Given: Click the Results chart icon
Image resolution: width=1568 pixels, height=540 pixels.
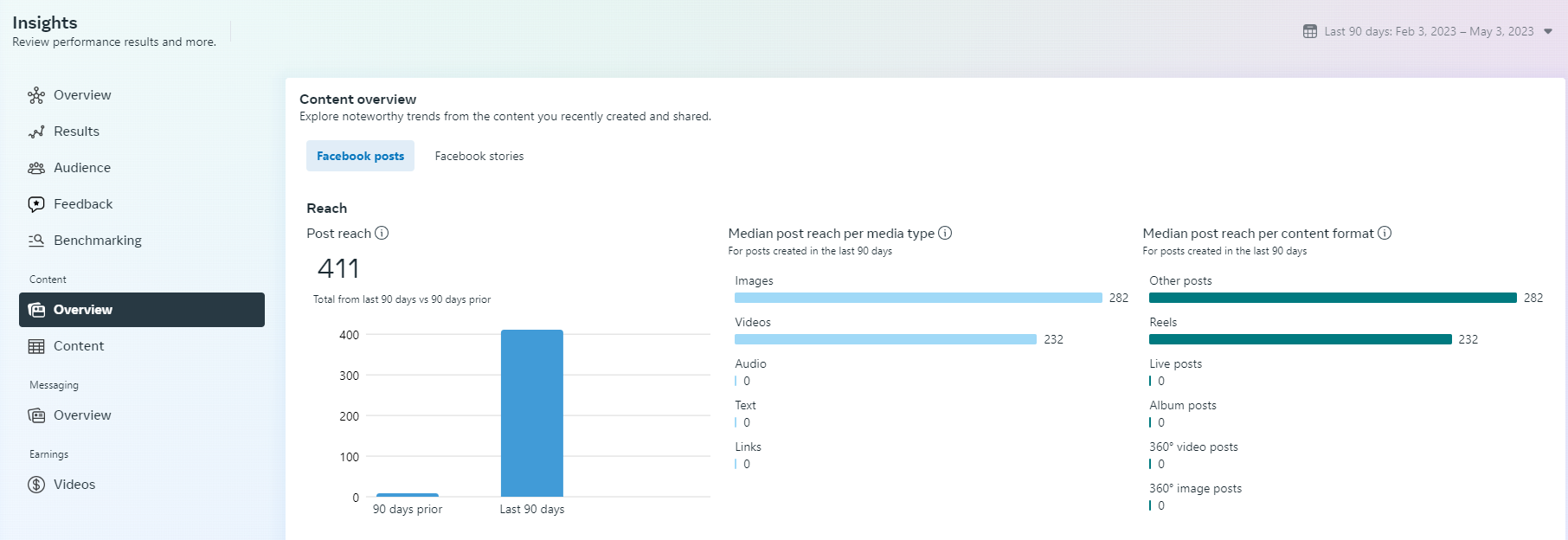Looking at the screenshot, I should pyautogui.click(x=36, y=132).
